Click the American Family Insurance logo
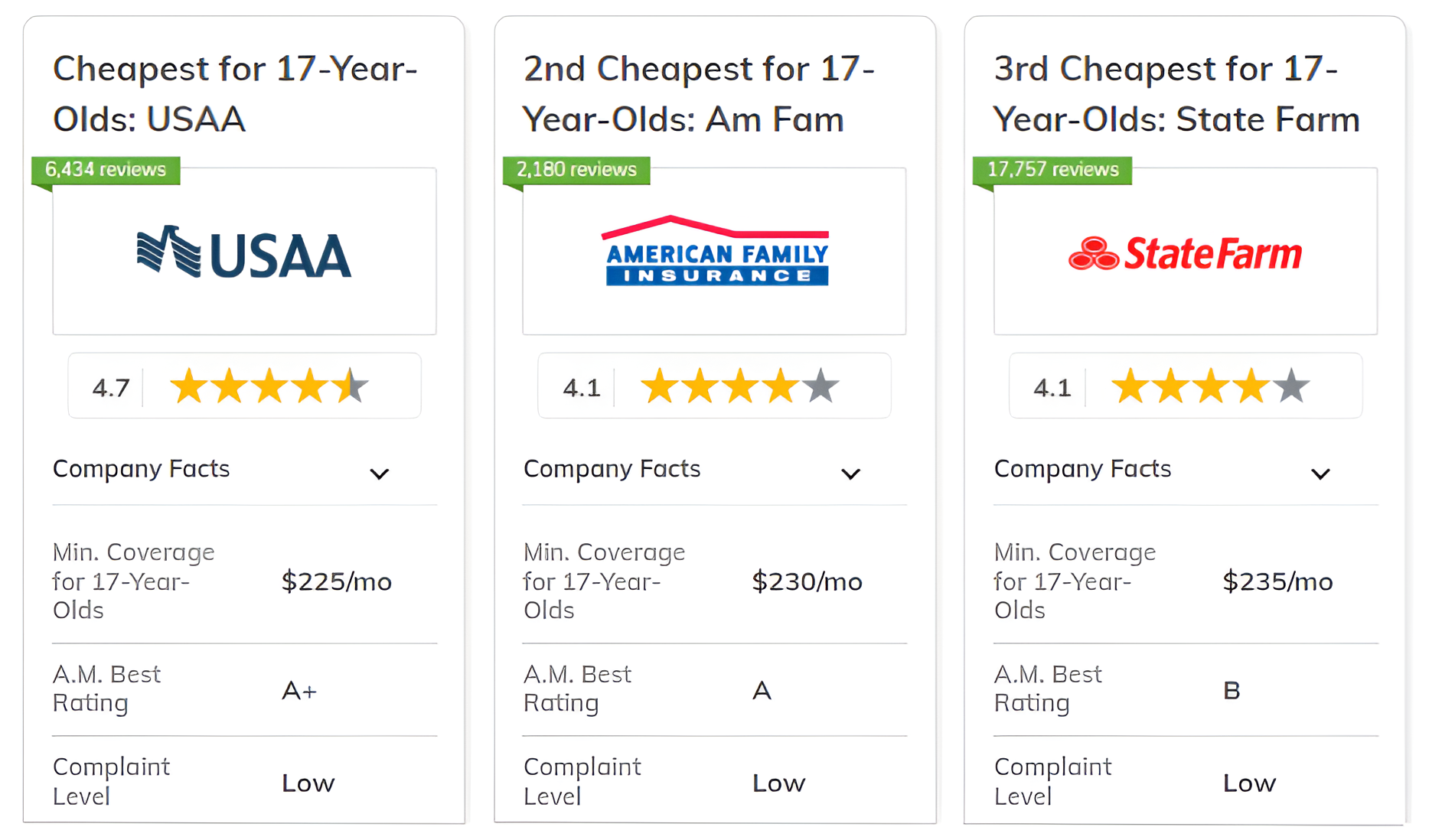Image resolution: width=1442 pixels, height=840 pixels. click(715, 252)
